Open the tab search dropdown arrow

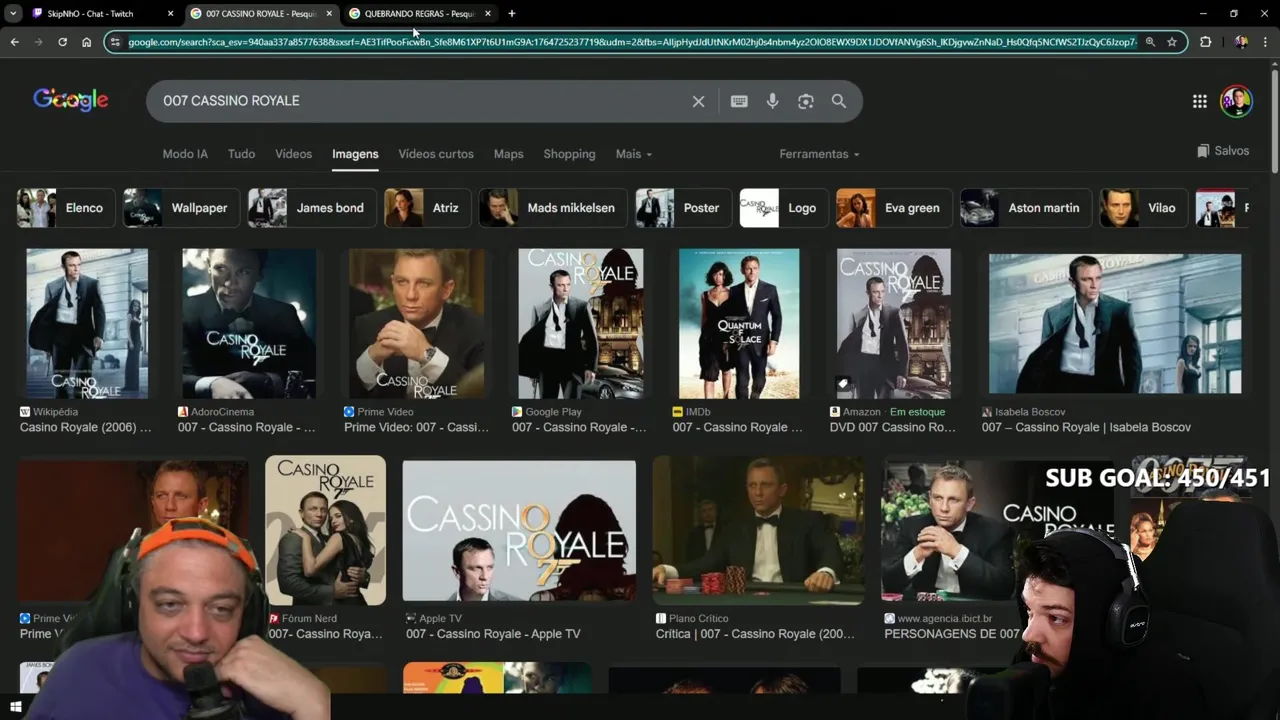click(x=13, y=14)
